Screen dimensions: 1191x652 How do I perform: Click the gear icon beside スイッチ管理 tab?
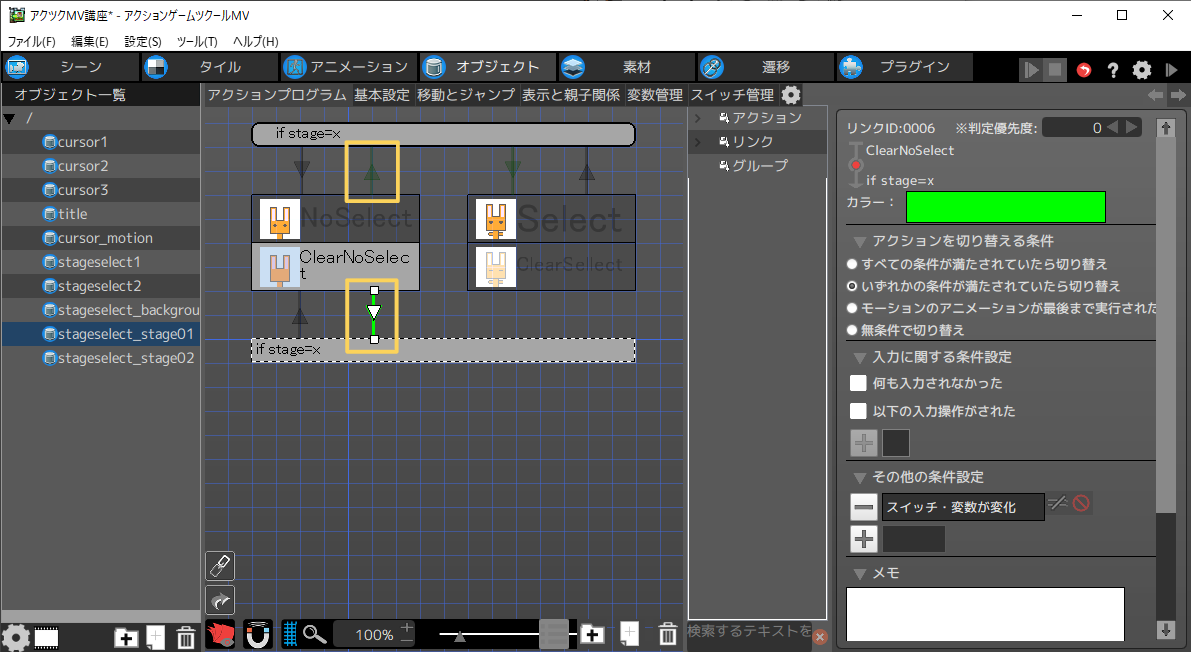(x=790, y=95)
